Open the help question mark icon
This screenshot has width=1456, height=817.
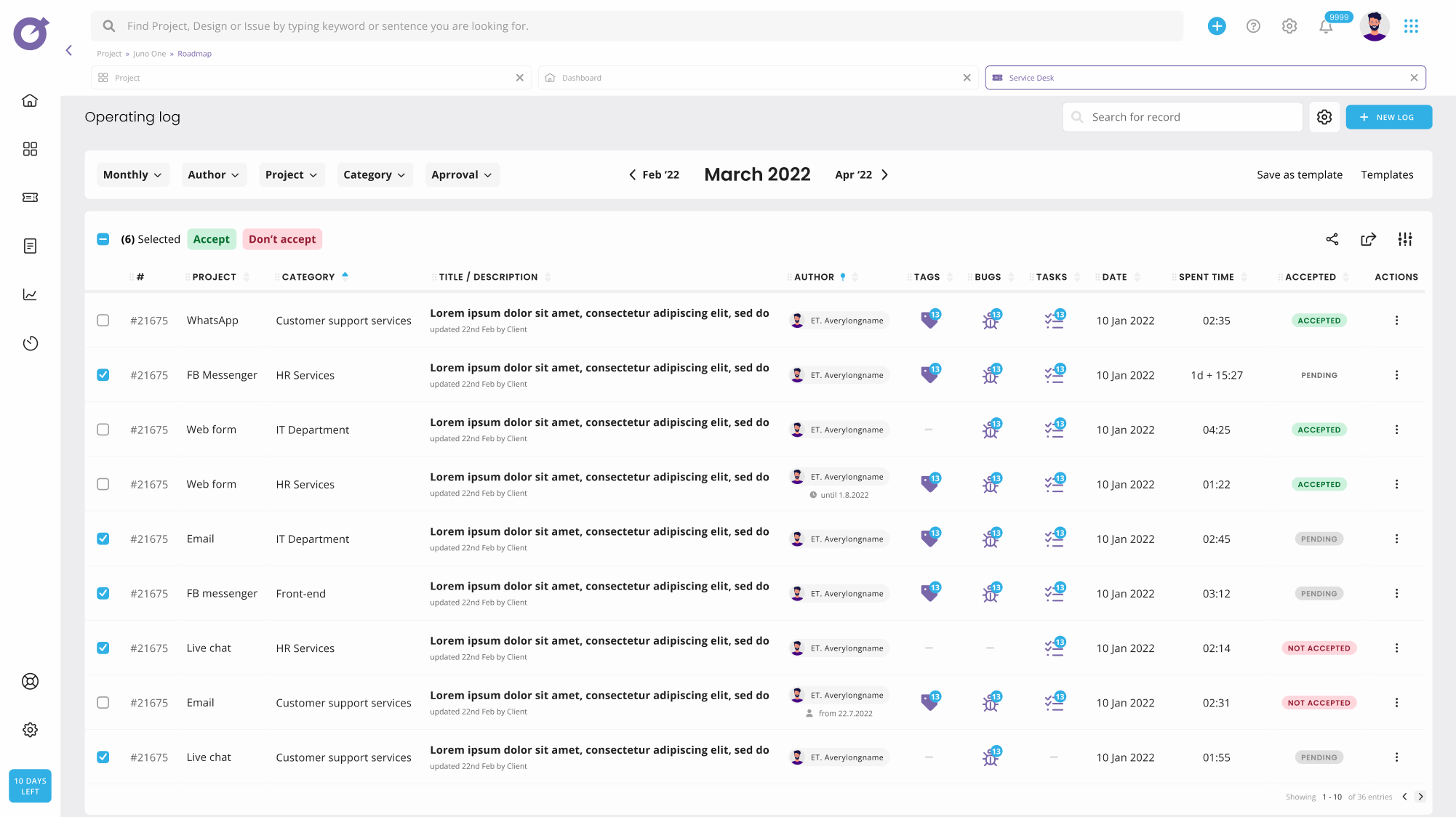1253,26
